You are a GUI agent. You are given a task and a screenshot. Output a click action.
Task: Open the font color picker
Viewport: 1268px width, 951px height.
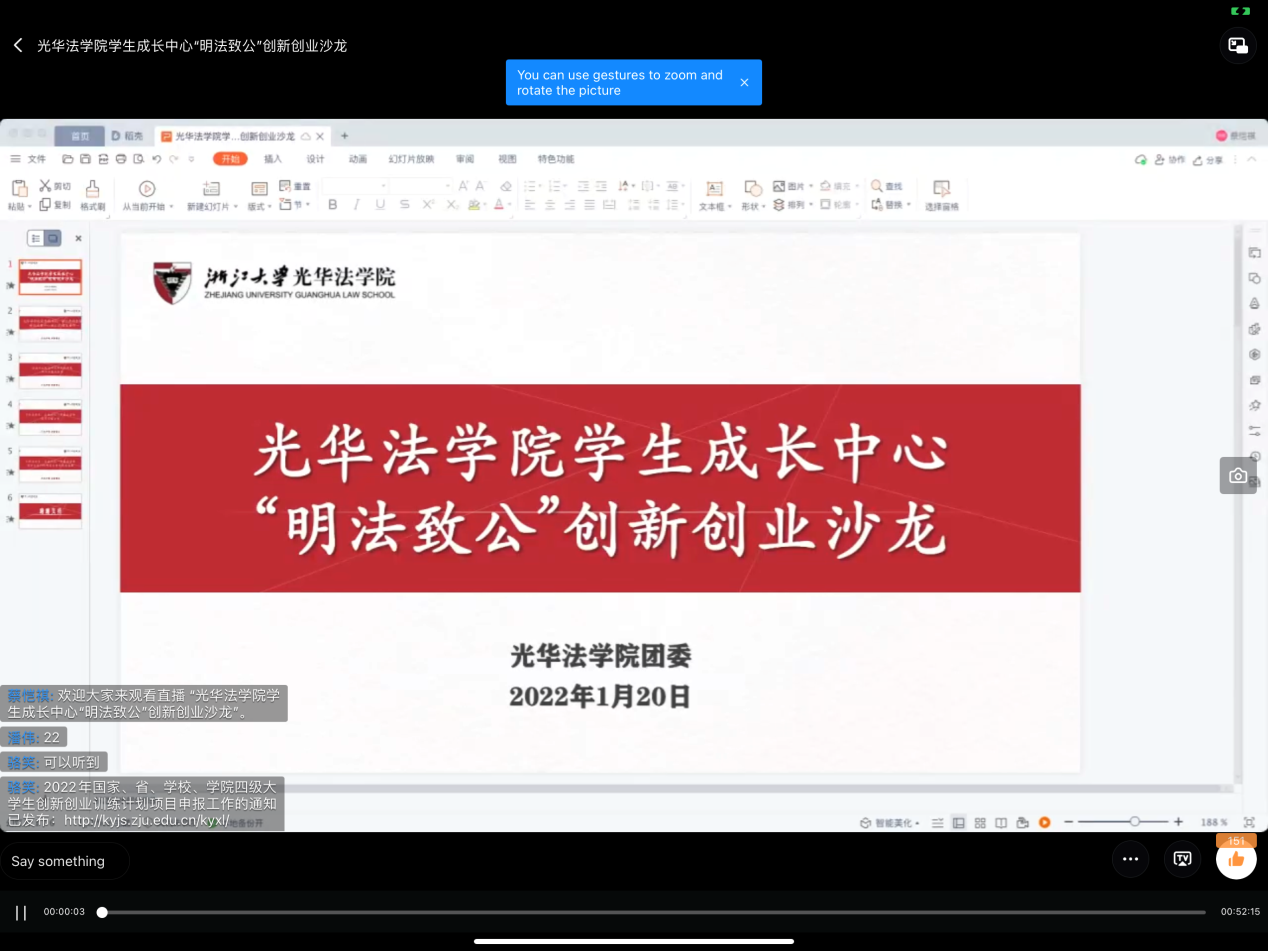pos(502,204)
